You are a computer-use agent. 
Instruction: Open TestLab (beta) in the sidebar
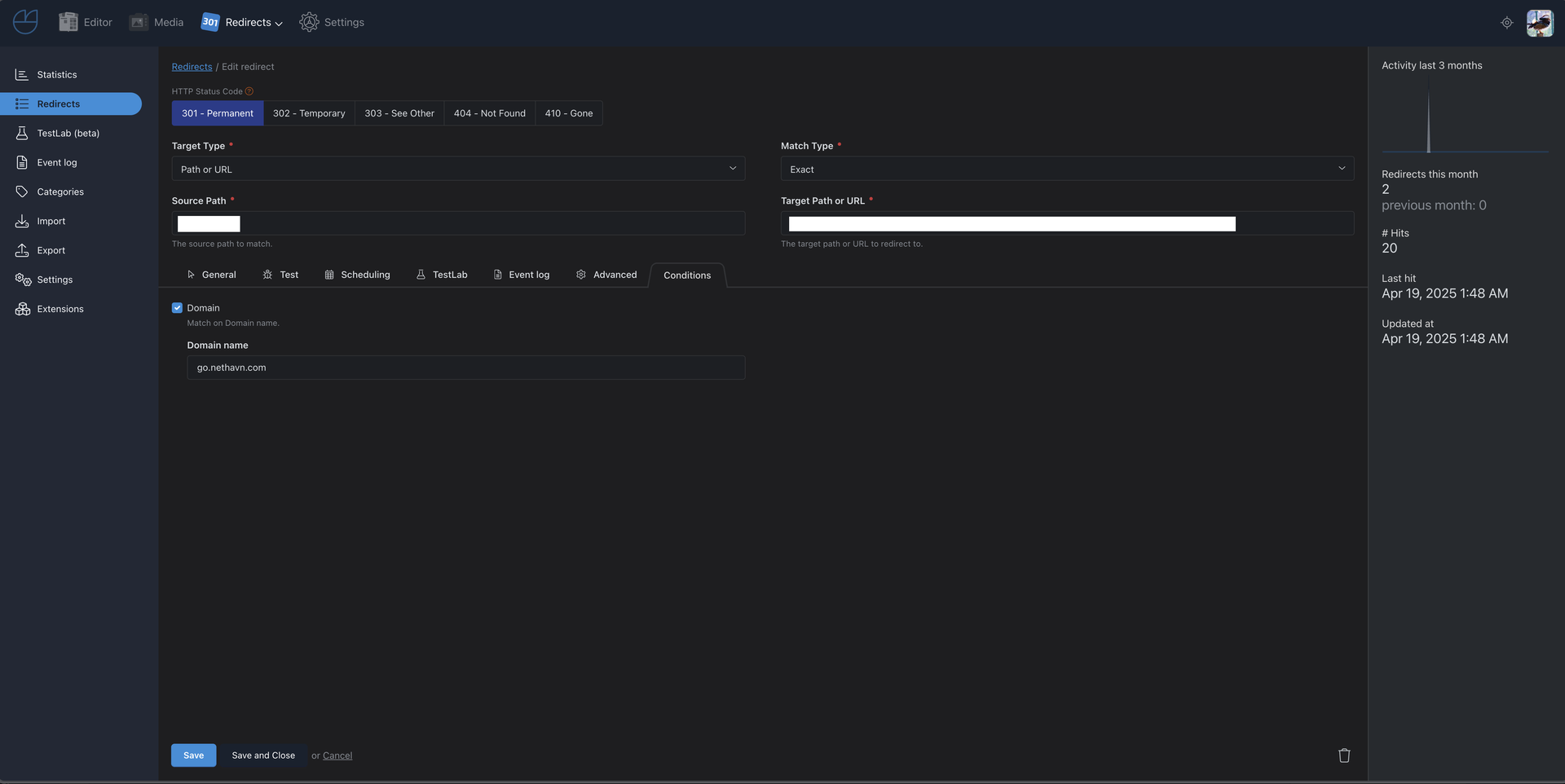68,134
